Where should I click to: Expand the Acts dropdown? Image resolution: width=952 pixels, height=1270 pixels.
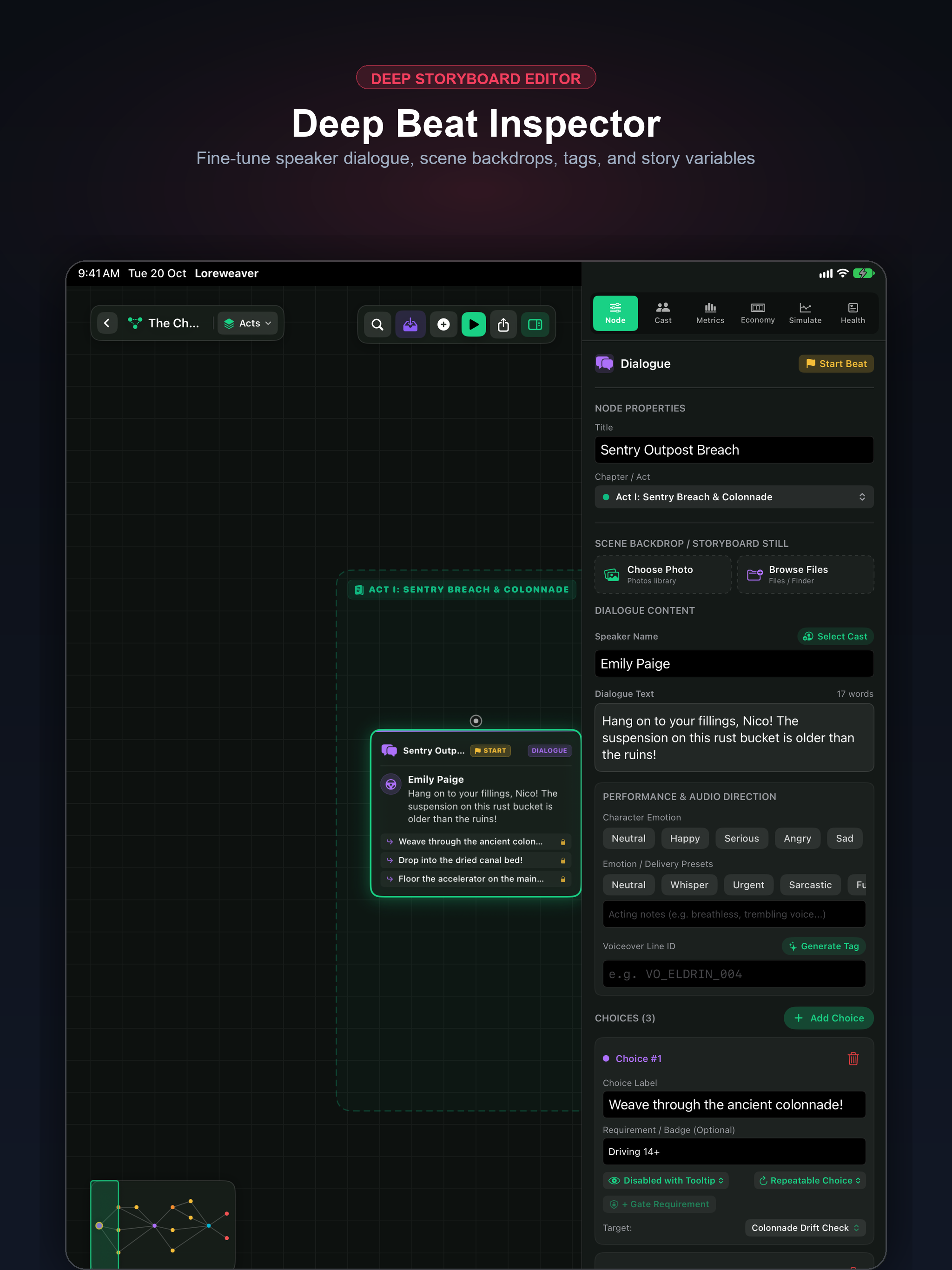247,323
